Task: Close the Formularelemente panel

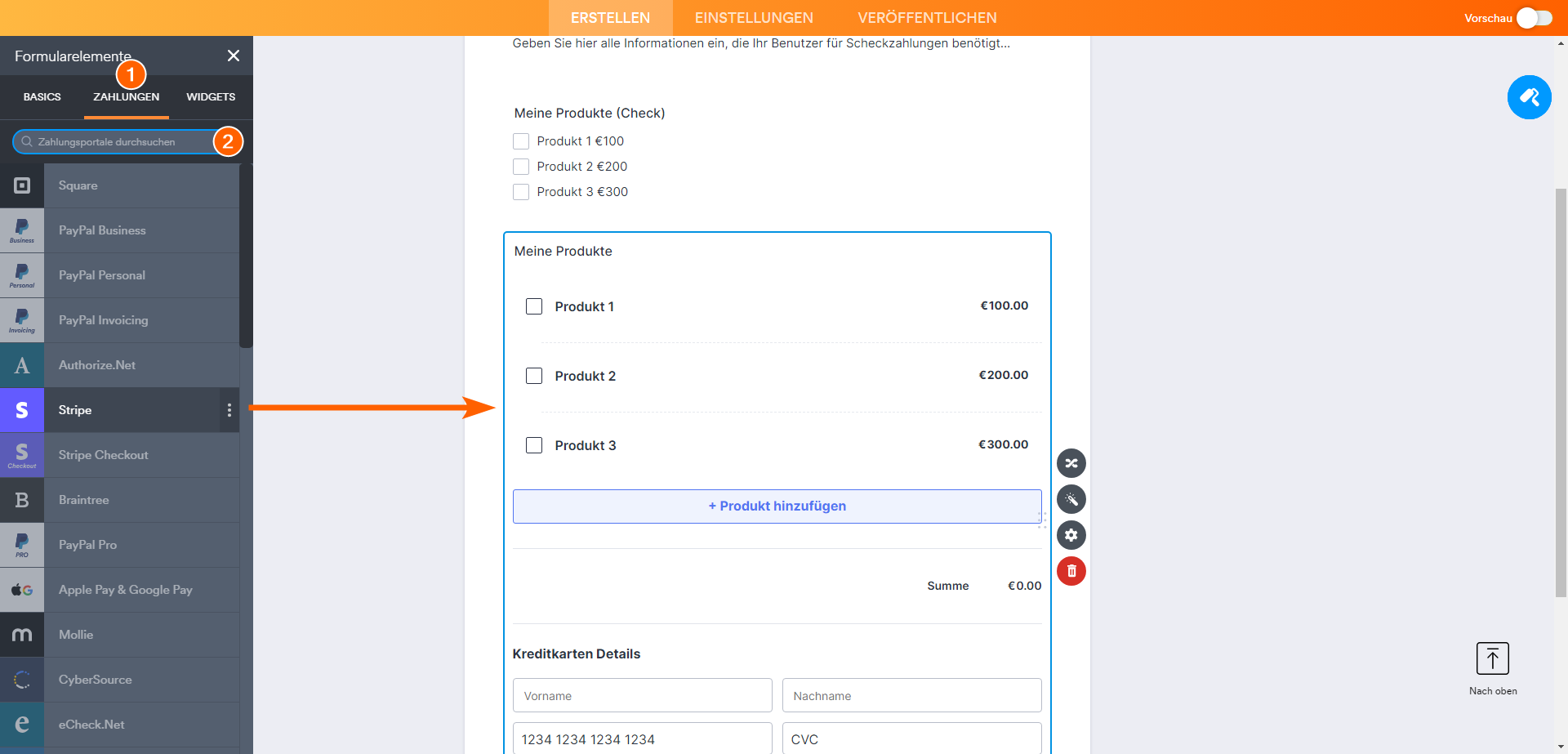Action: pyautogui.click(x=234, y=56)
